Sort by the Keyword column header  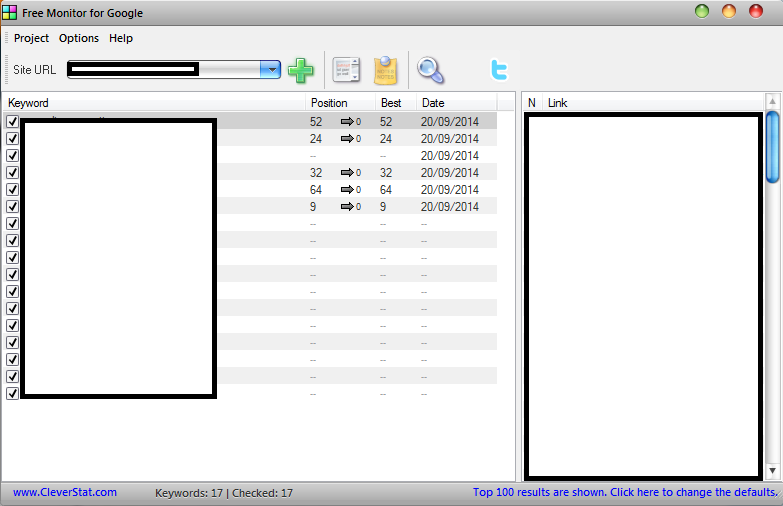click(155, 103)
